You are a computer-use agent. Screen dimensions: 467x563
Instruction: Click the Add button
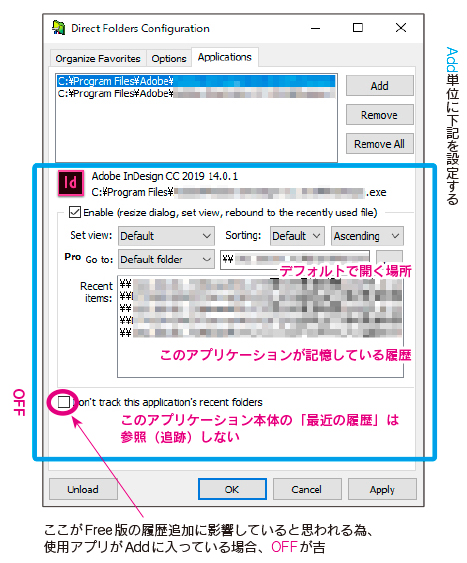click(379, 86)
